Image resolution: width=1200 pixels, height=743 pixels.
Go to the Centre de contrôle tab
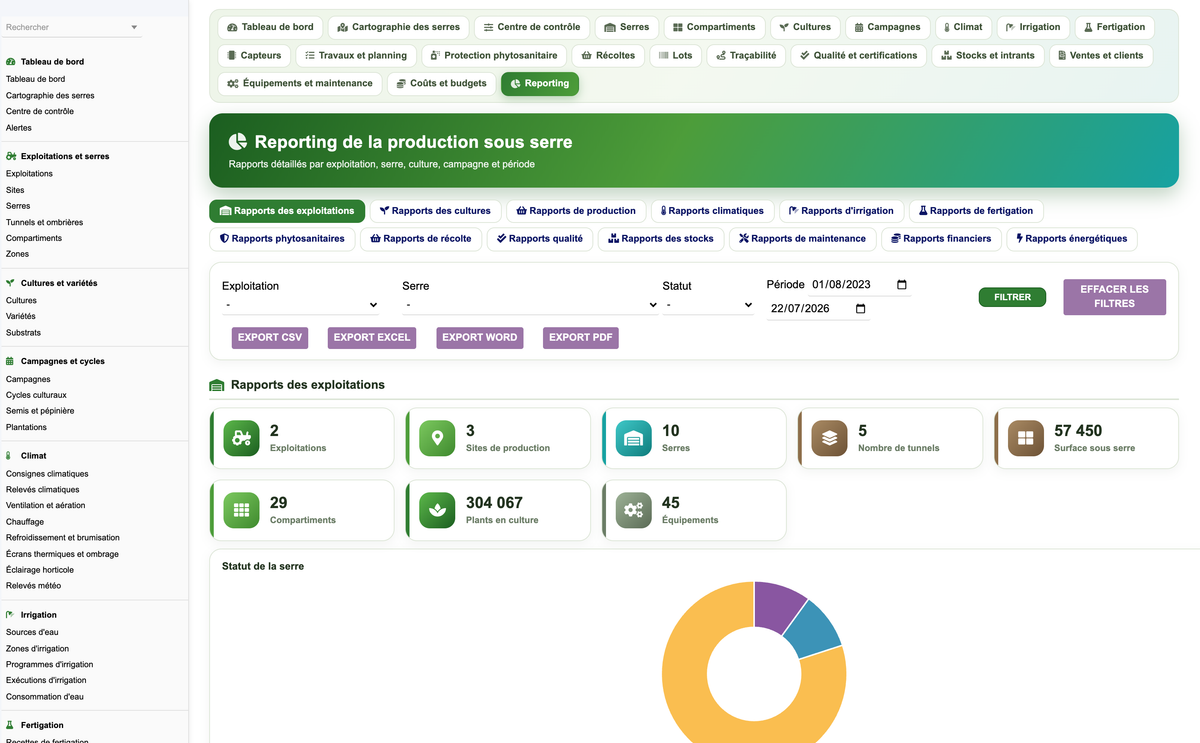[x=532, y=27]
